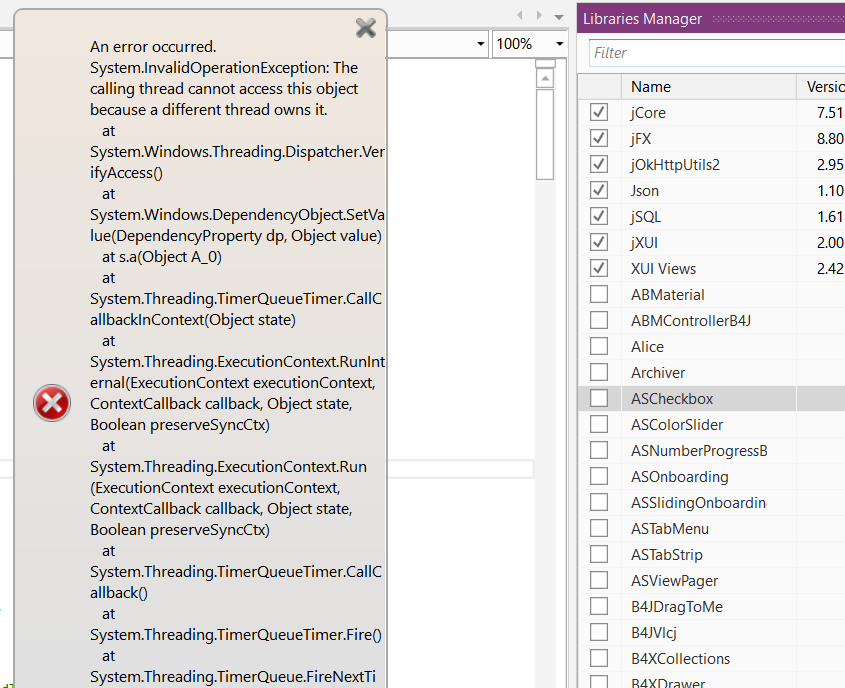
Task: Enable the ASTabMenu library
Action: pos(599,528)
